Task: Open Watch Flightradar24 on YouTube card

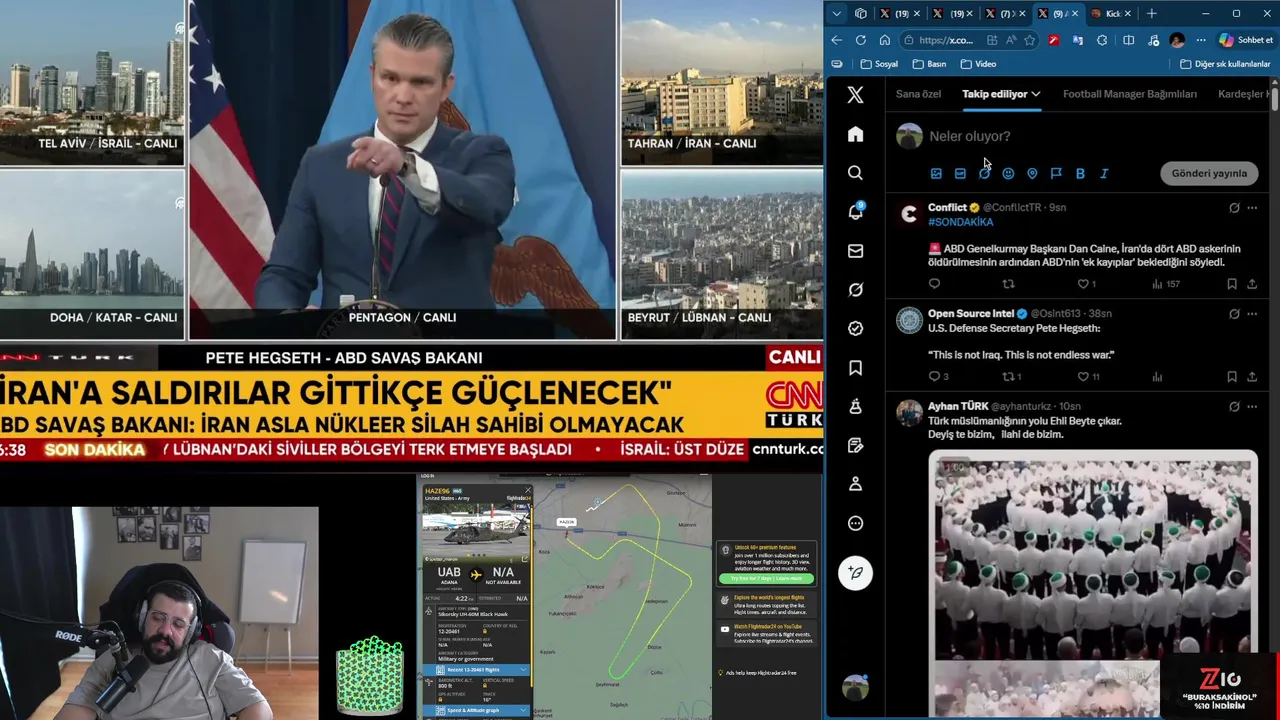Action: tap(767, 633)
